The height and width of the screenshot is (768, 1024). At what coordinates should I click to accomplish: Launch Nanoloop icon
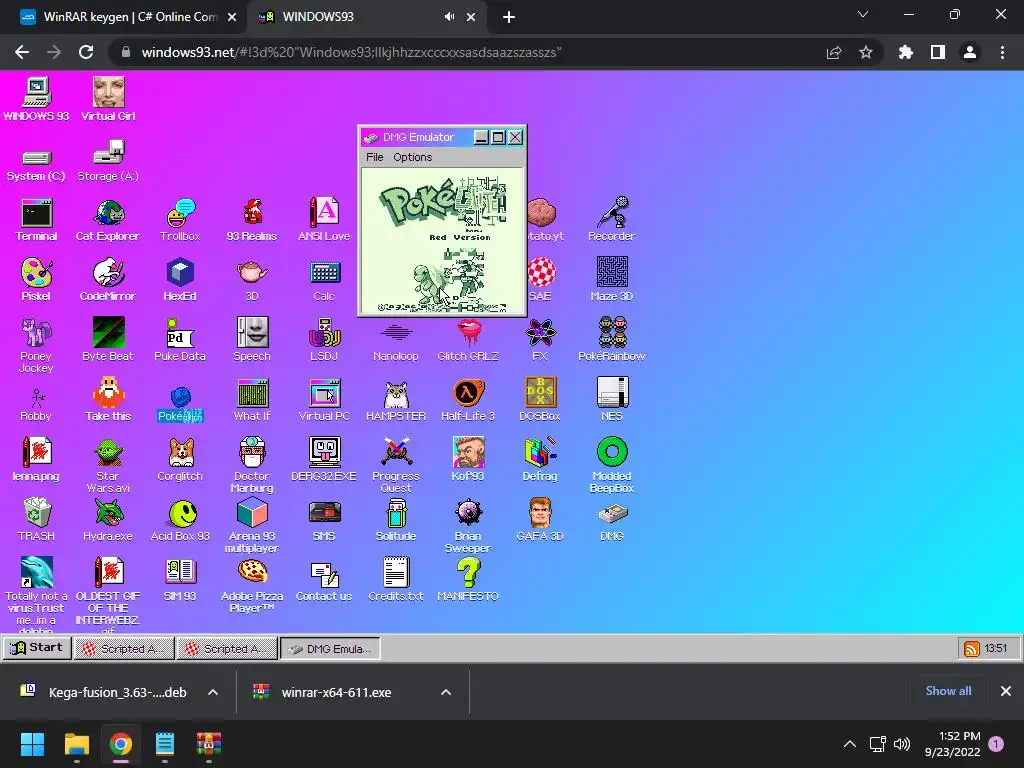pyautogui.click(x=396, y=341)
